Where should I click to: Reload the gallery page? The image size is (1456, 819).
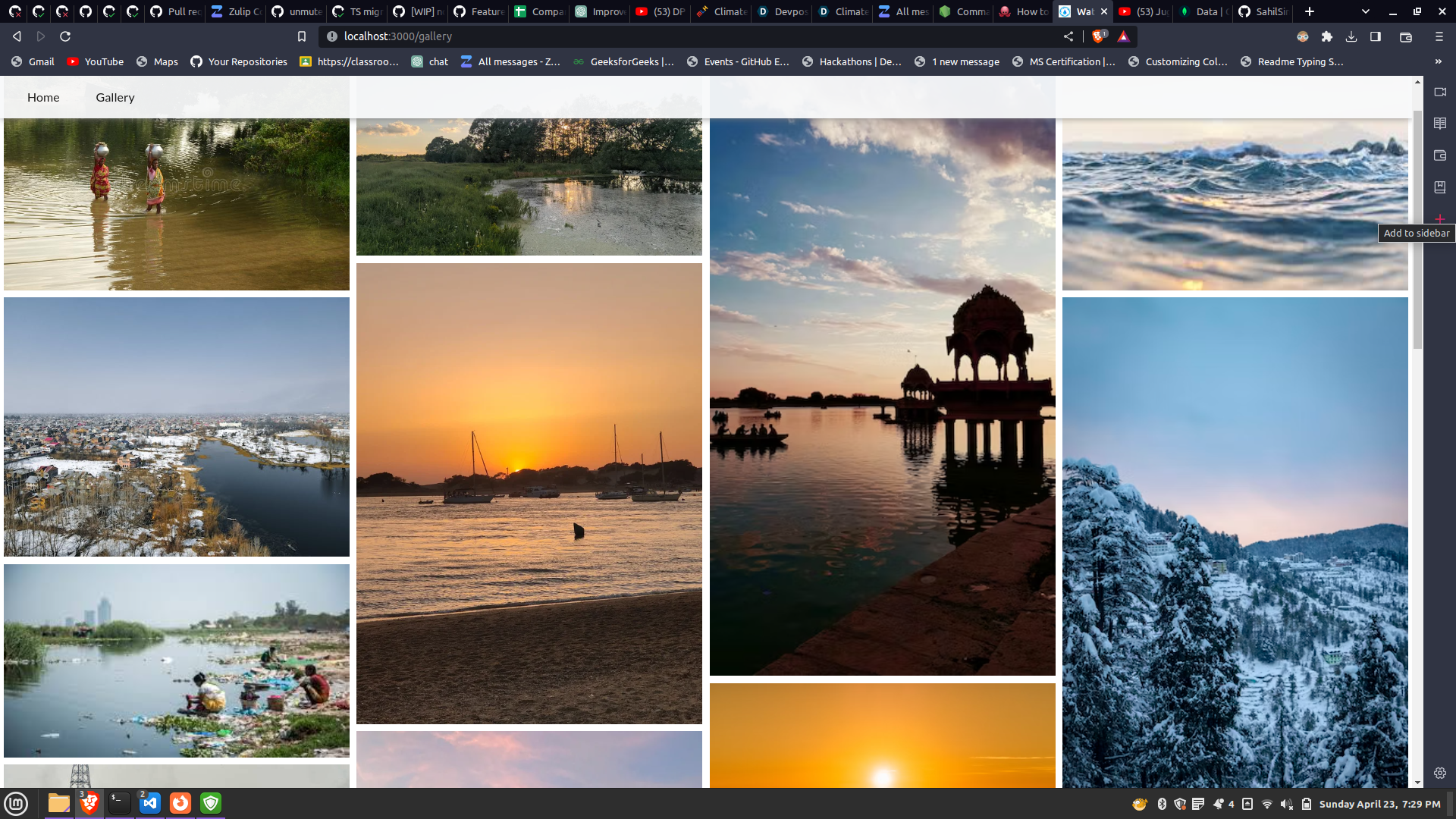click(x=65, y=36)
